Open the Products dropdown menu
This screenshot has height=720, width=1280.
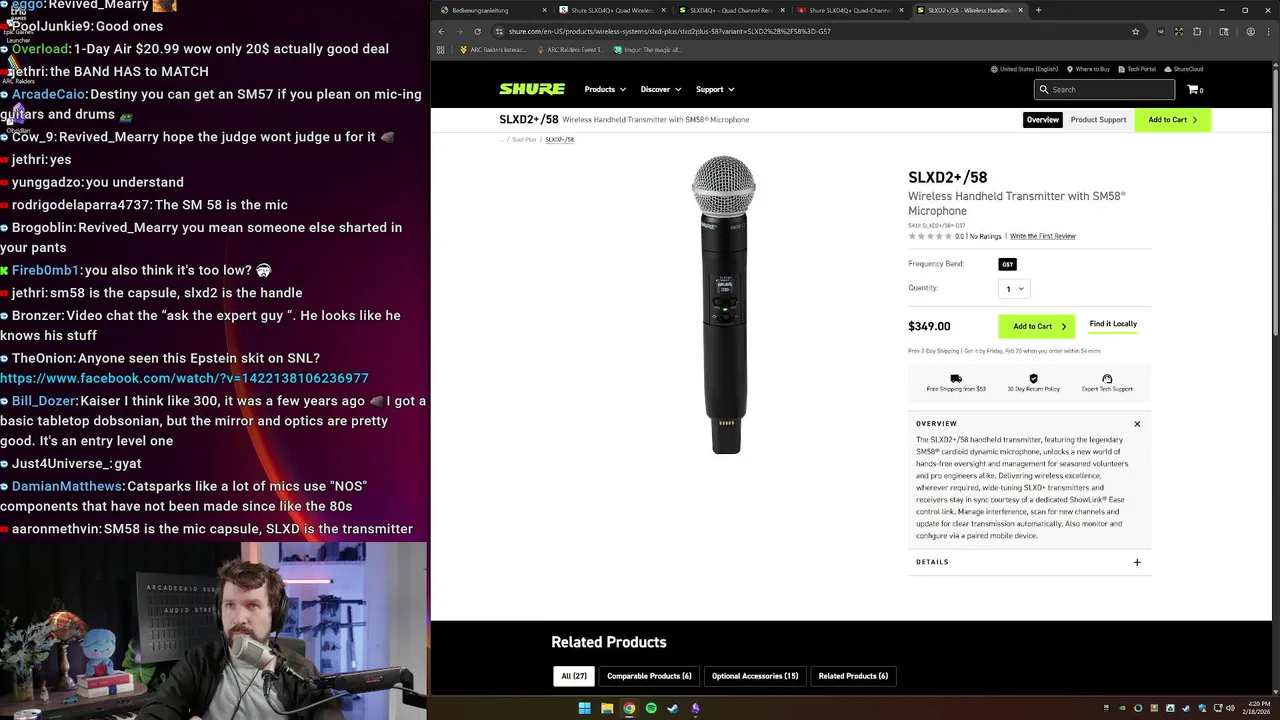[605, 89]
